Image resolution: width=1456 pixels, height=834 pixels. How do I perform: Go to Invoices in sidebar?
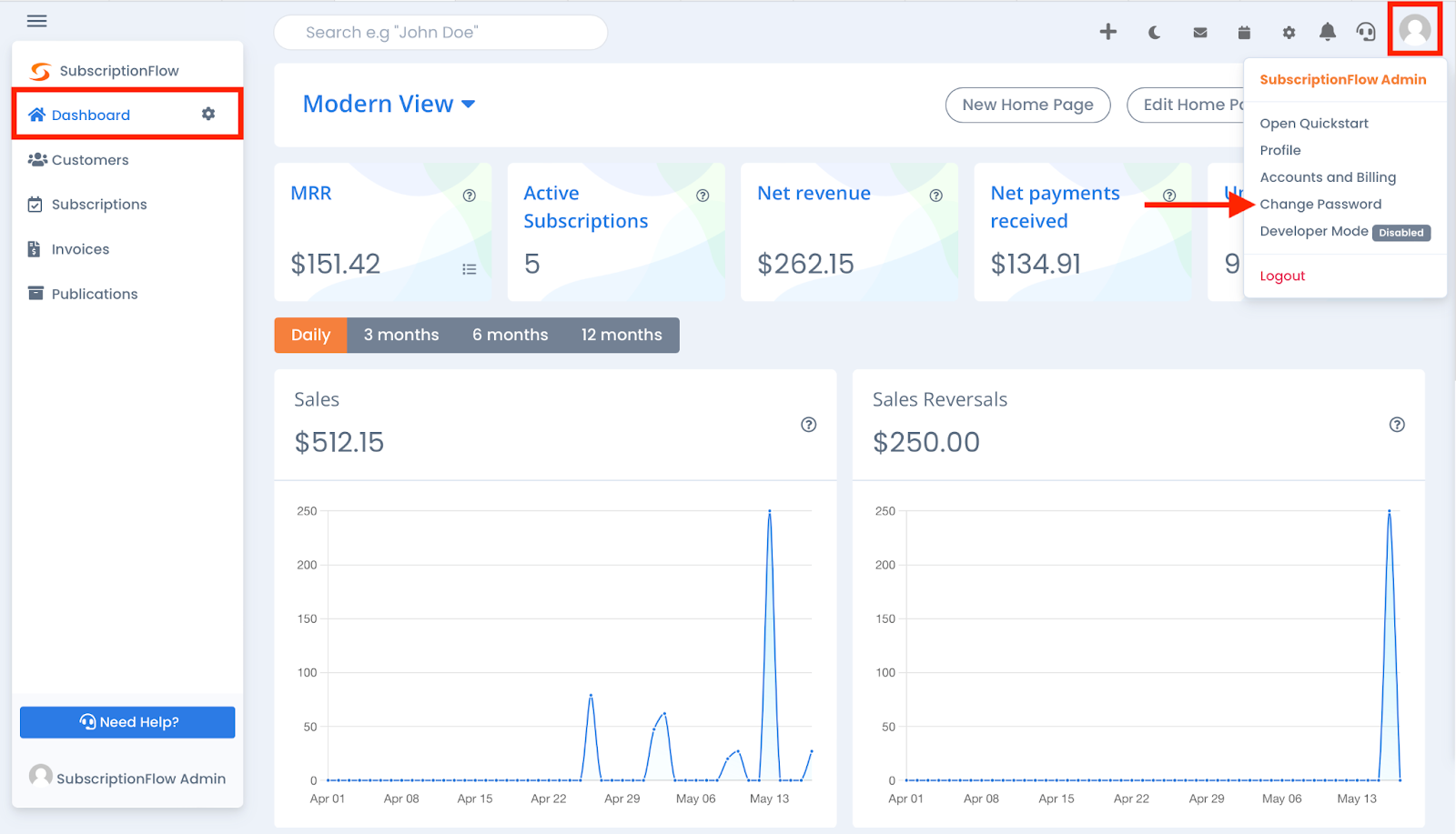[80, 249]
